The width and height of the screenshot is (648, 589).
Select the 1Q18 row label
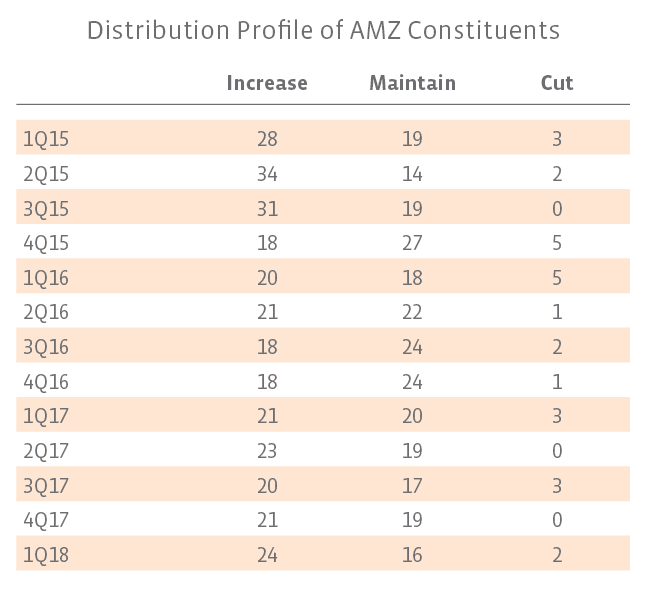(46, 554)
